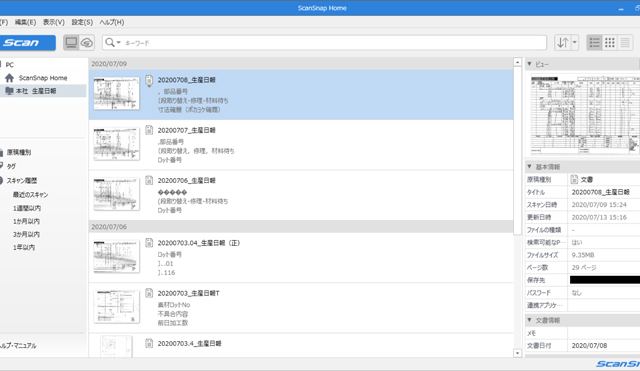The image size is (640, 371).
Task: Select the 20200703.4_生産日報 entry title
Action: tap(189, 344)
